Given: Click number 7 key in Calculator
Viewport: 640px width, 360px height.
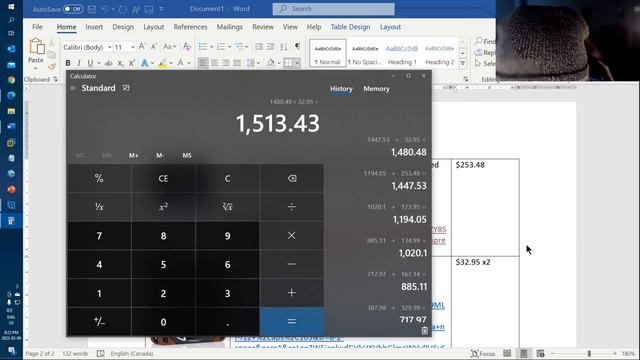Looking at the screenshot, I should tap(99, 236).
